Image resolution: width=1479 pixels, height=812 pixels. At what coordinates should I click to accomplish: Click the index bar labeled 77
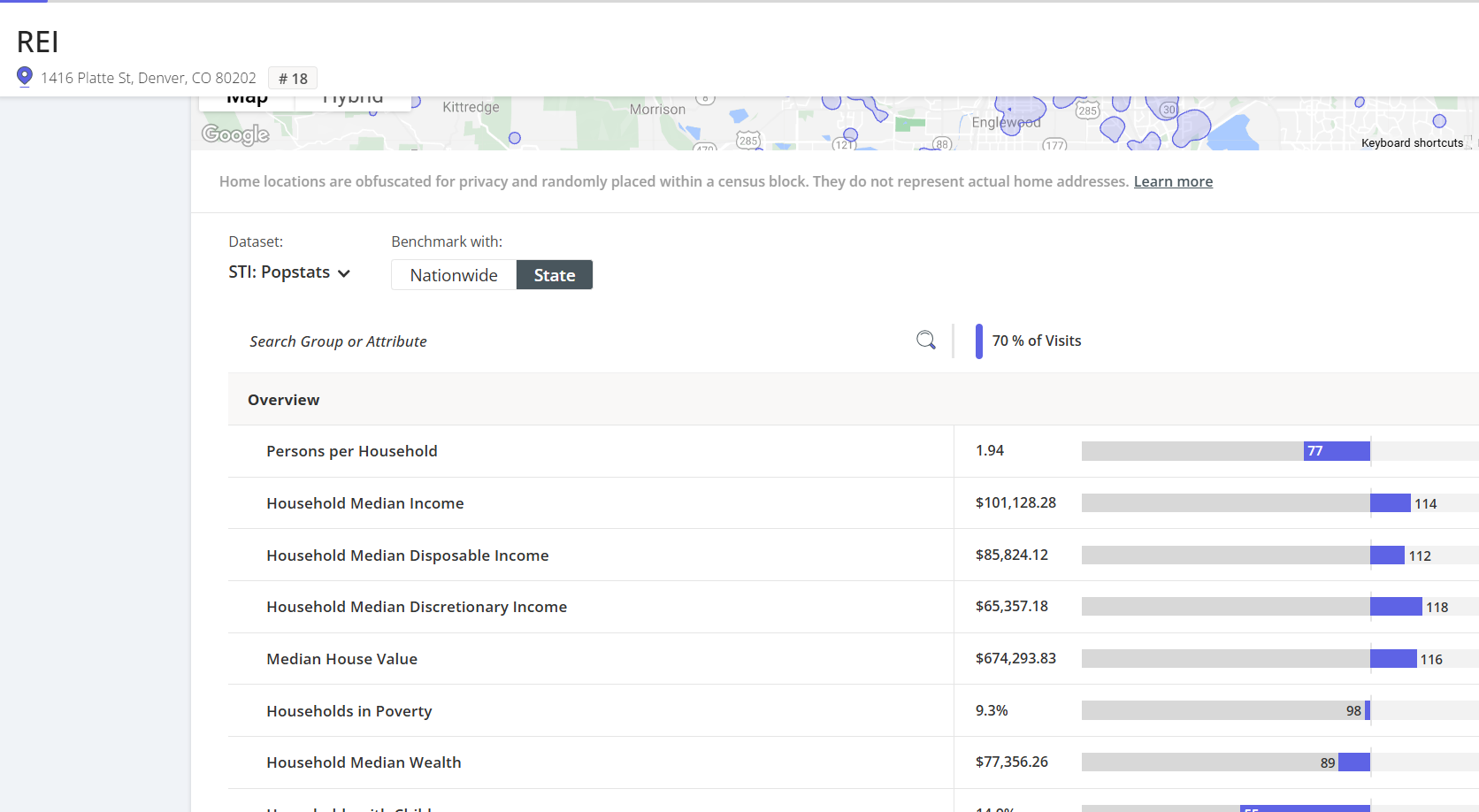(x=1337, y=451)
